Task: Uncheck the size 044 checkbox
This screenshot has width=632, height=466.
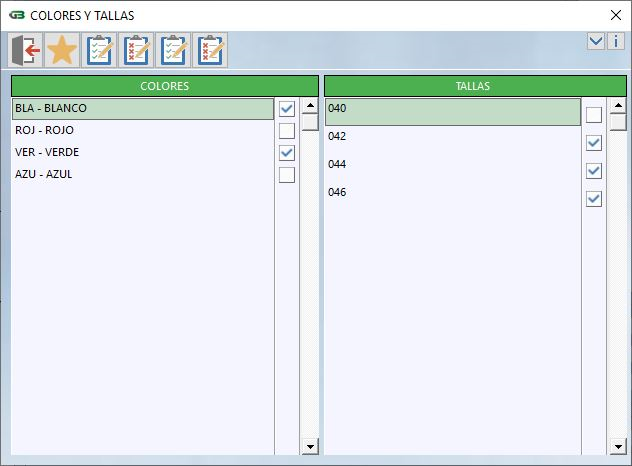Action: pyautogui.click(x=594, y=171)
